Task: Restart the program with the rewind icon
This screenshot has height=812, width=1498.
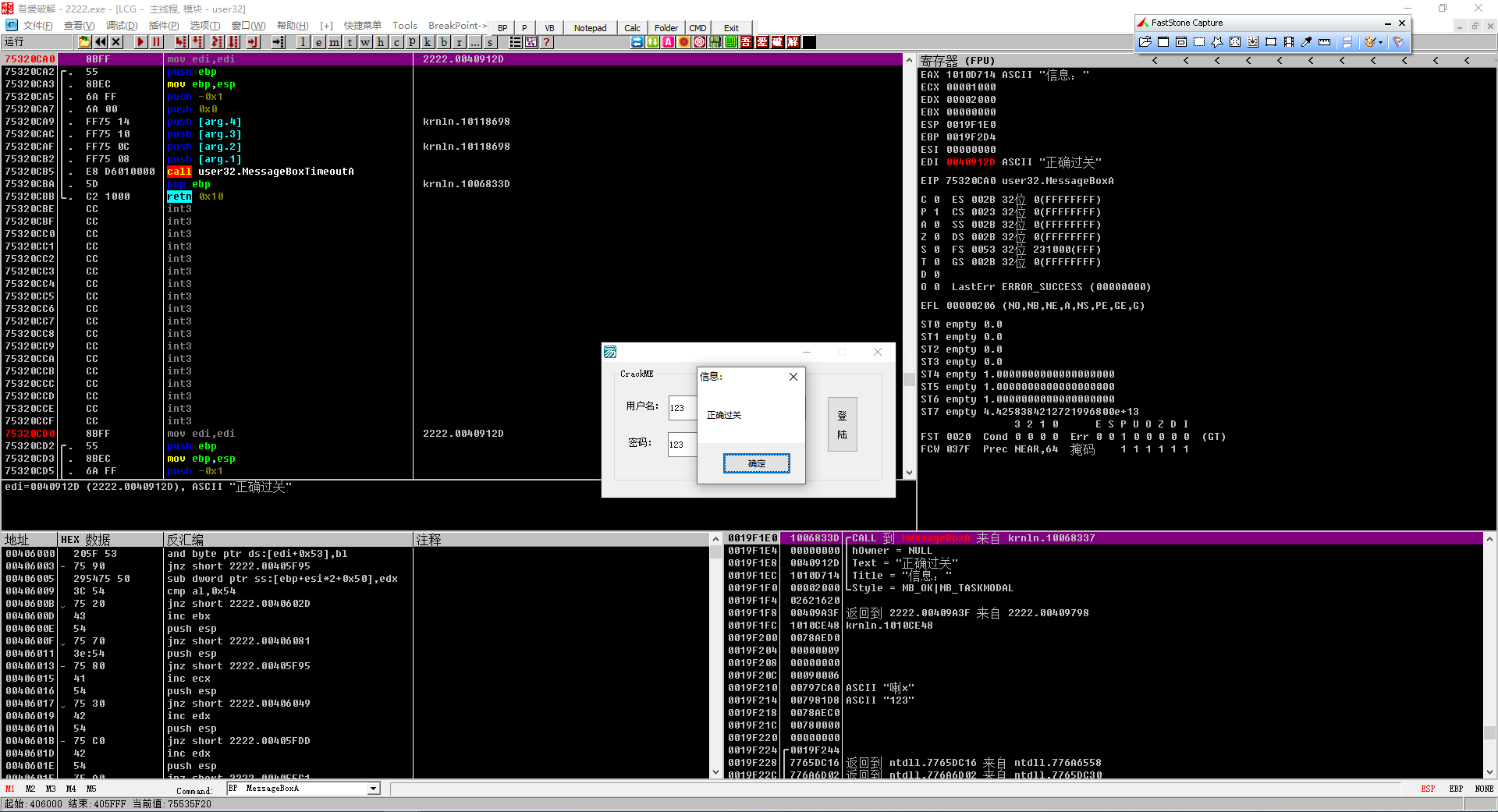Action: click(x=101, y=42)
